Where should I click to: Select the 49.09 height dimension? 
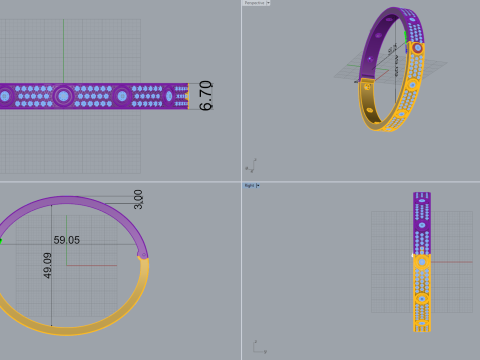click(47, 265)
